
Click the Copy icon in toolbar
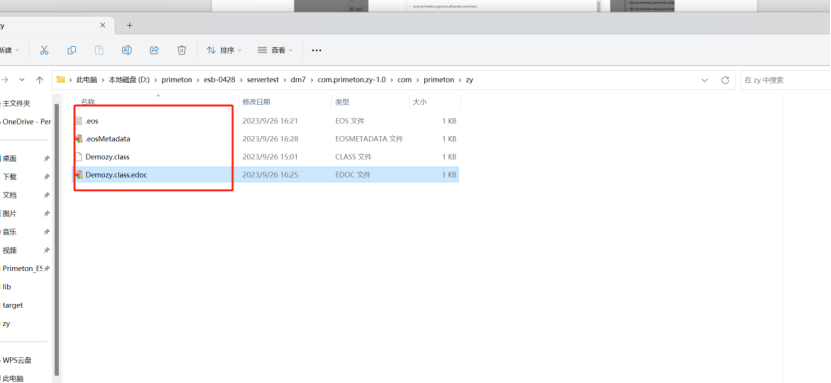[x=72, y=50]
